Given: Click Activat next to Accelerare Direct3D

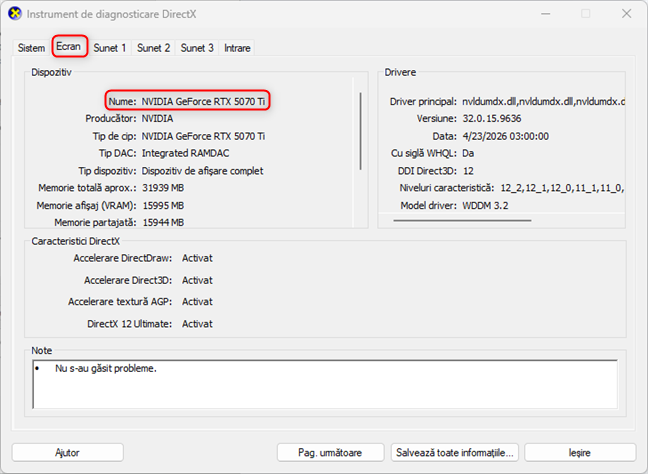Looking at the screenshot, I should coord(198,280).
